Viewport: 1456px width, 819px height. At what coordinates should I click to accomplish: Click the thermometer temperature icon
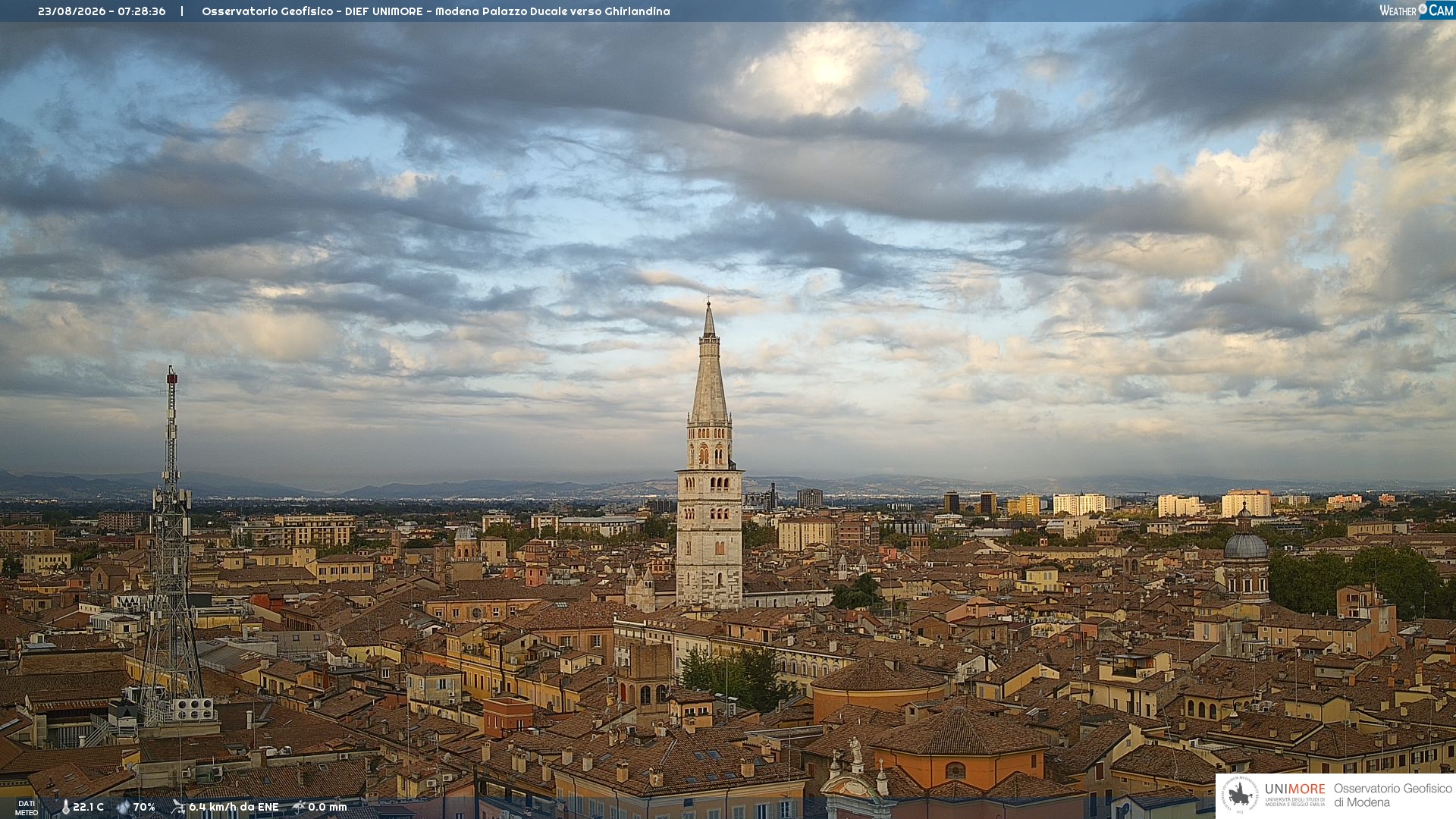point(65,807)
